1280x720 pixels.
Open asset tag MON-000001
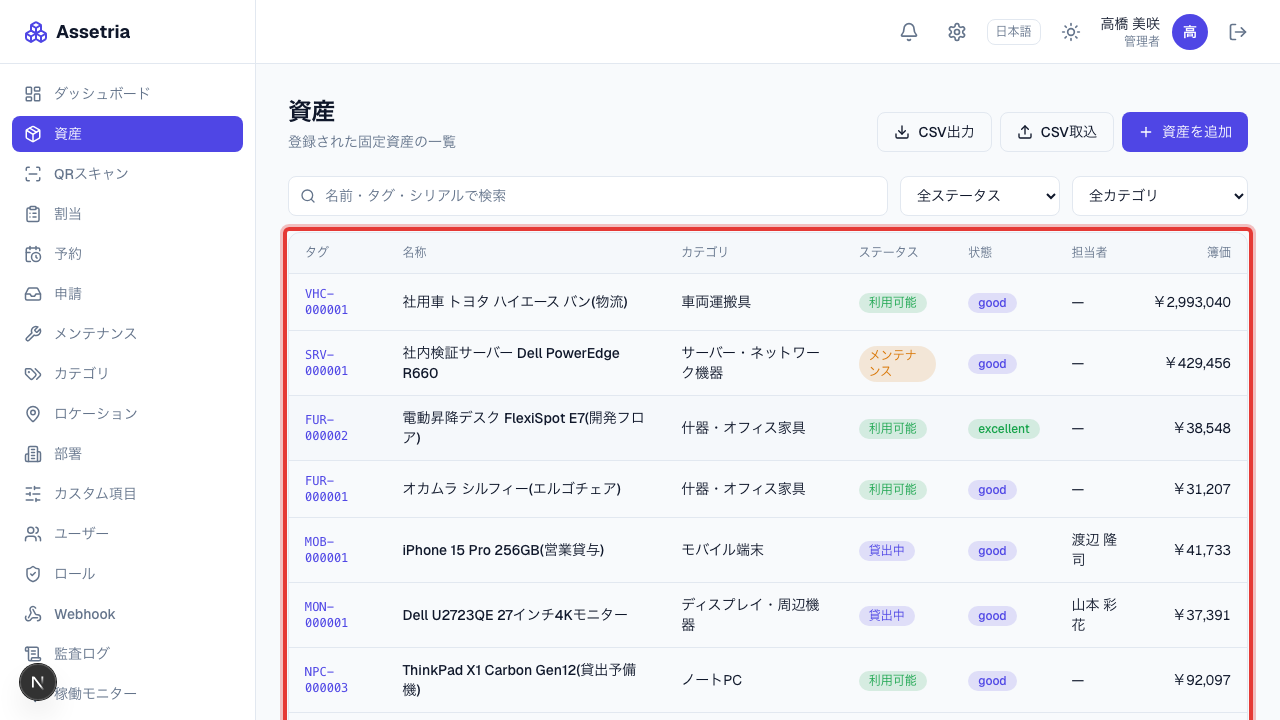[x=327, y=615]
